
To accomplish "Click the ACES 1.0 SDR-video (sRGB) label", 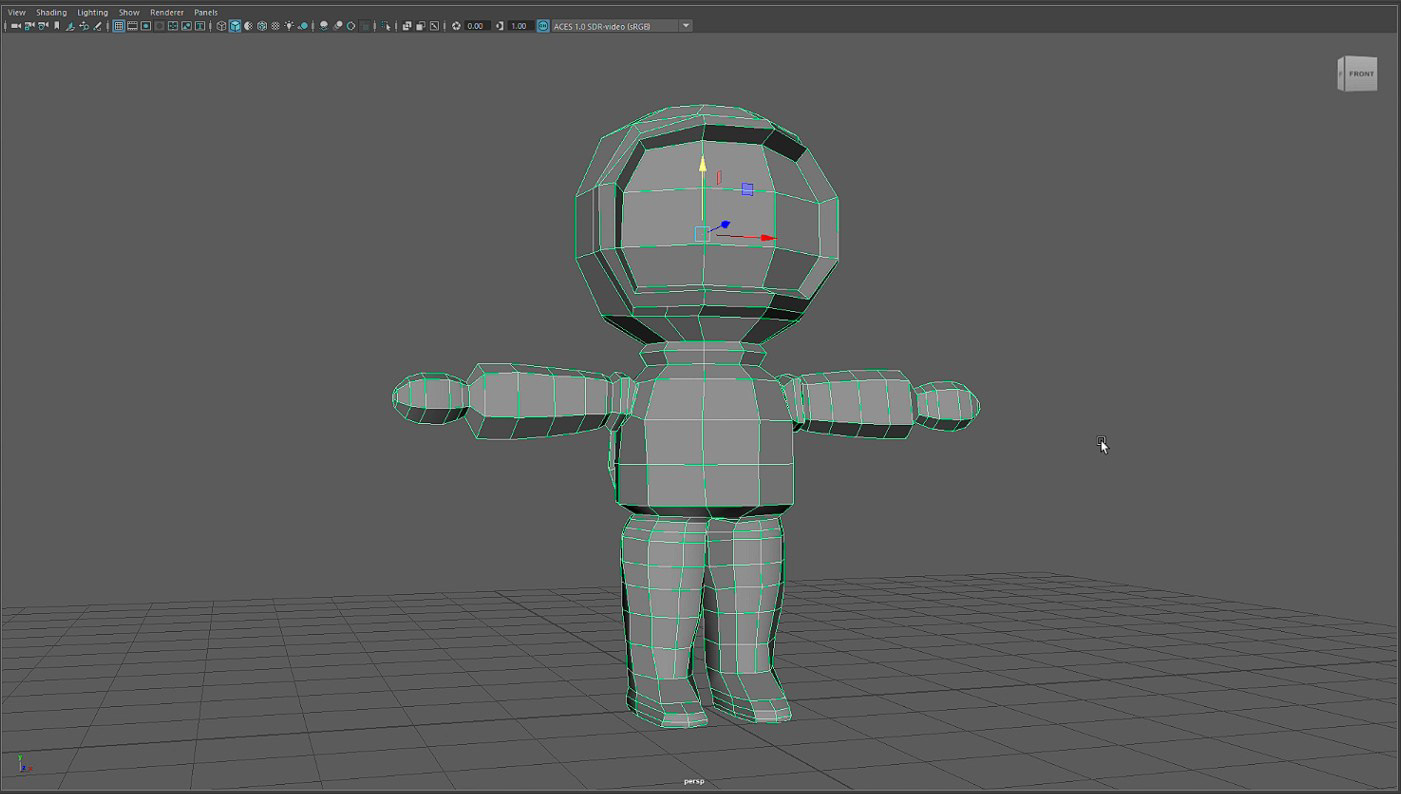I will click(x=602, y=26).
